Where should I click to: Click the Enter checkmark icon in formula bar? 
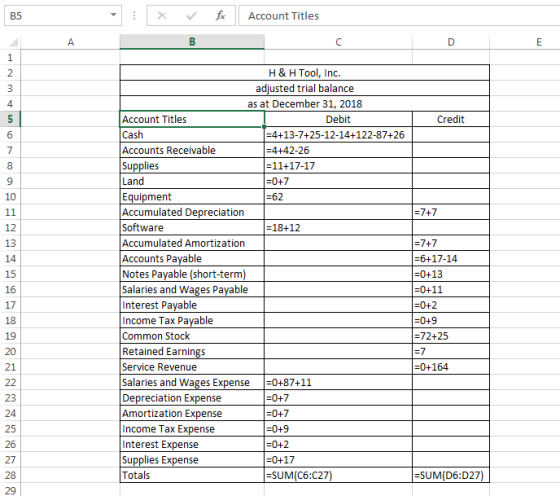[x=191, y=16]
